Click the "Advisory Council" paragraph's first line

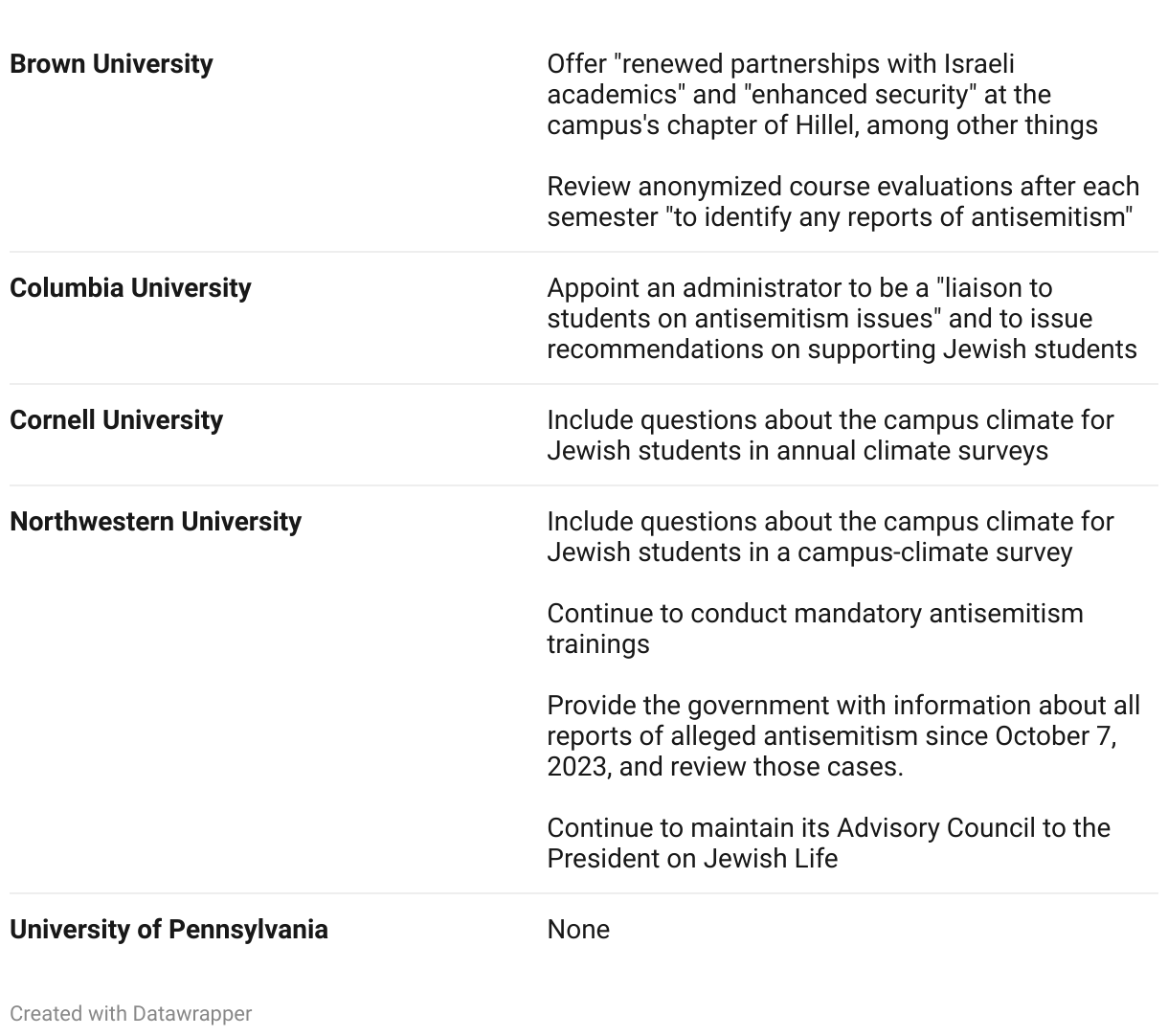tap(828, 828)
